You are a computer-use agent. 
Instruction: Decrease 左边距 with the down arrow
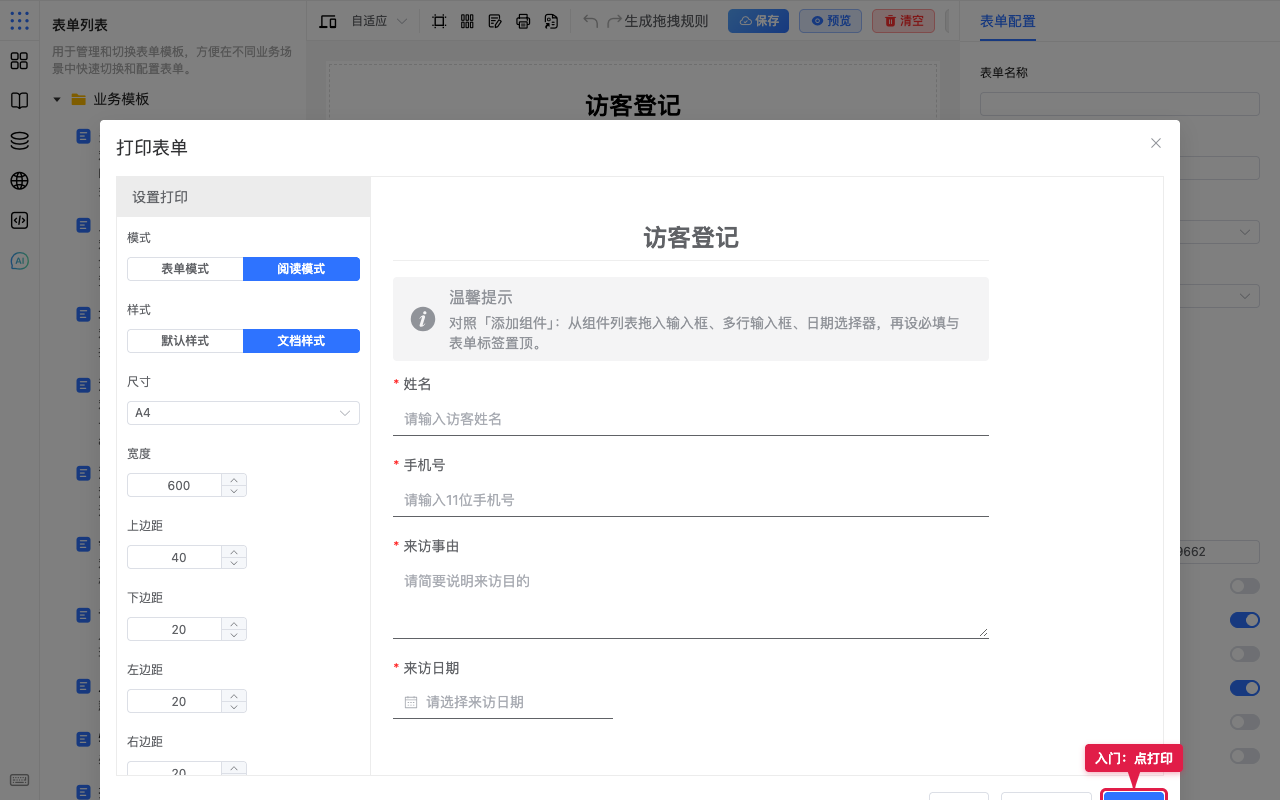pyautogui.click(x=234, y=707)
